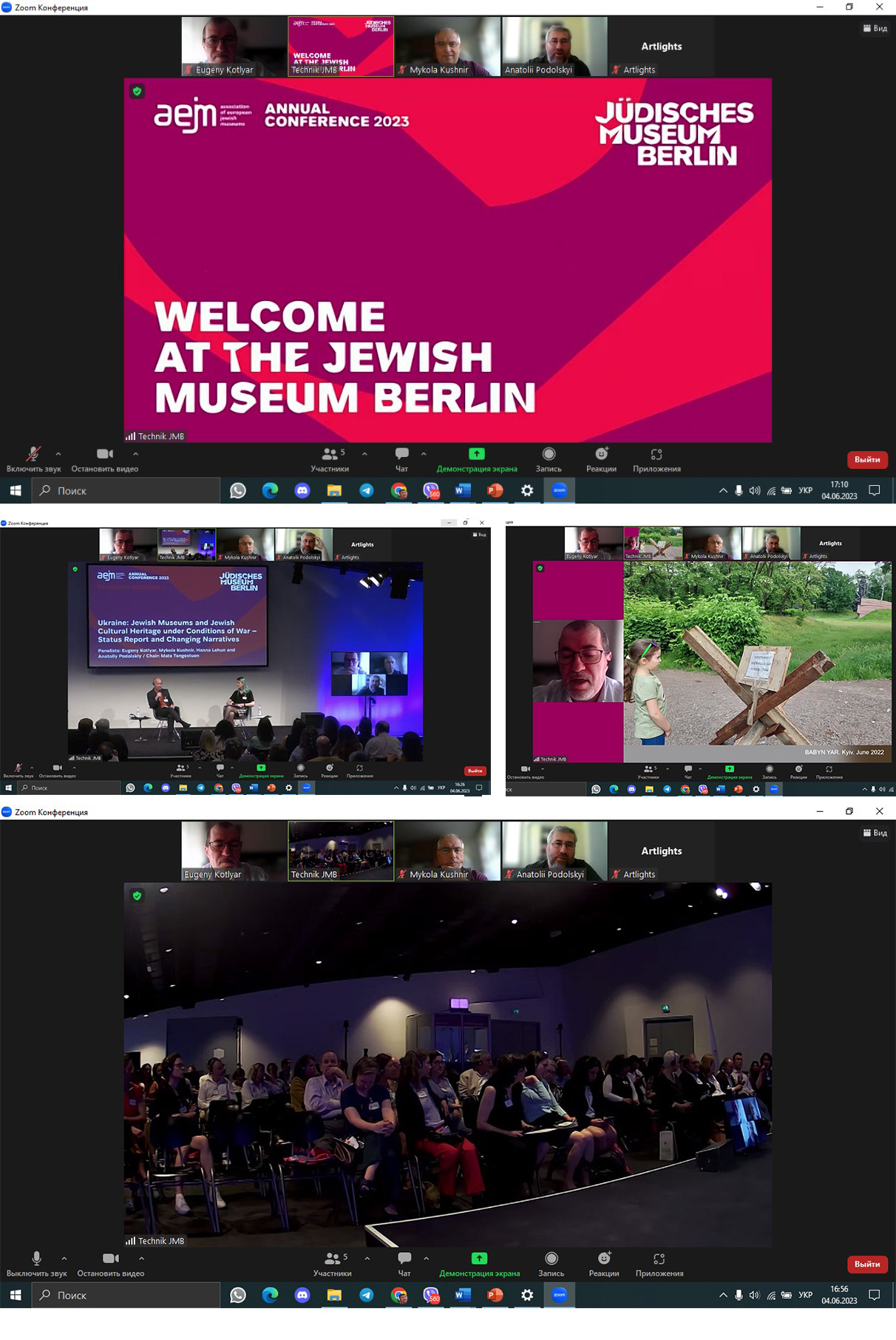The image size is (896, 1340).
Task: Click green encryption shield in the 17:10 window
Action: click(x=137, y=91)
